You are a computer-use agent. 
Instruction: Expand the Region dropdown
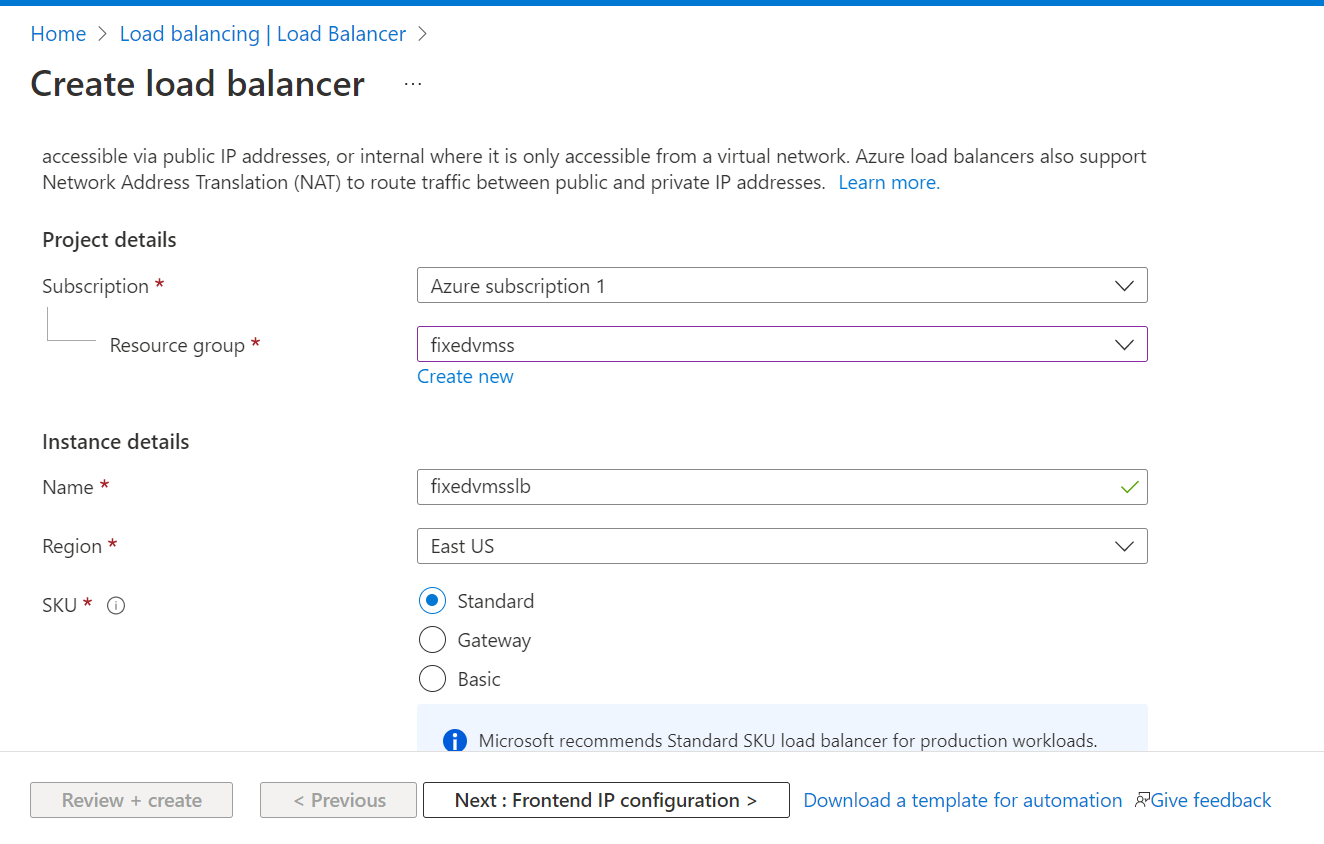781,546
